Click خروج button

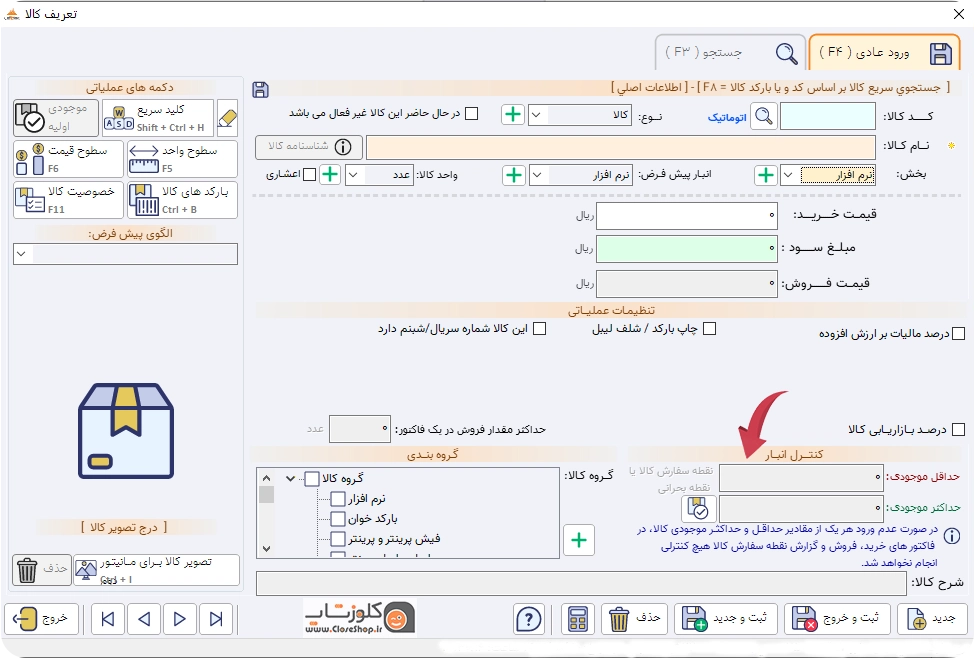click(42, 619)
